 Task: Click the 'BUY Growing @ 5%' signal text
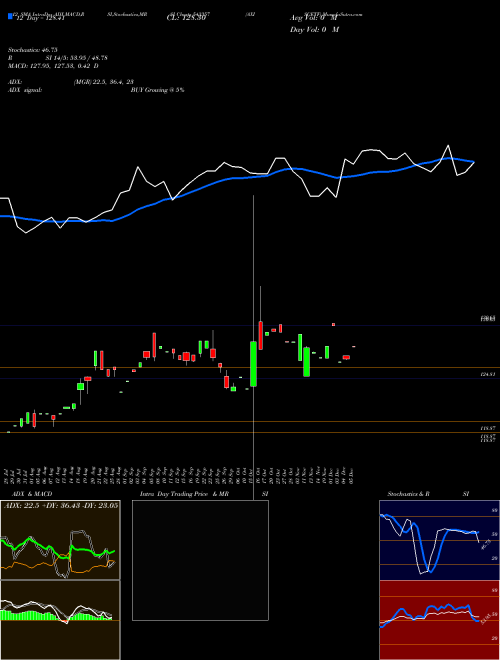tap(157, 90)
